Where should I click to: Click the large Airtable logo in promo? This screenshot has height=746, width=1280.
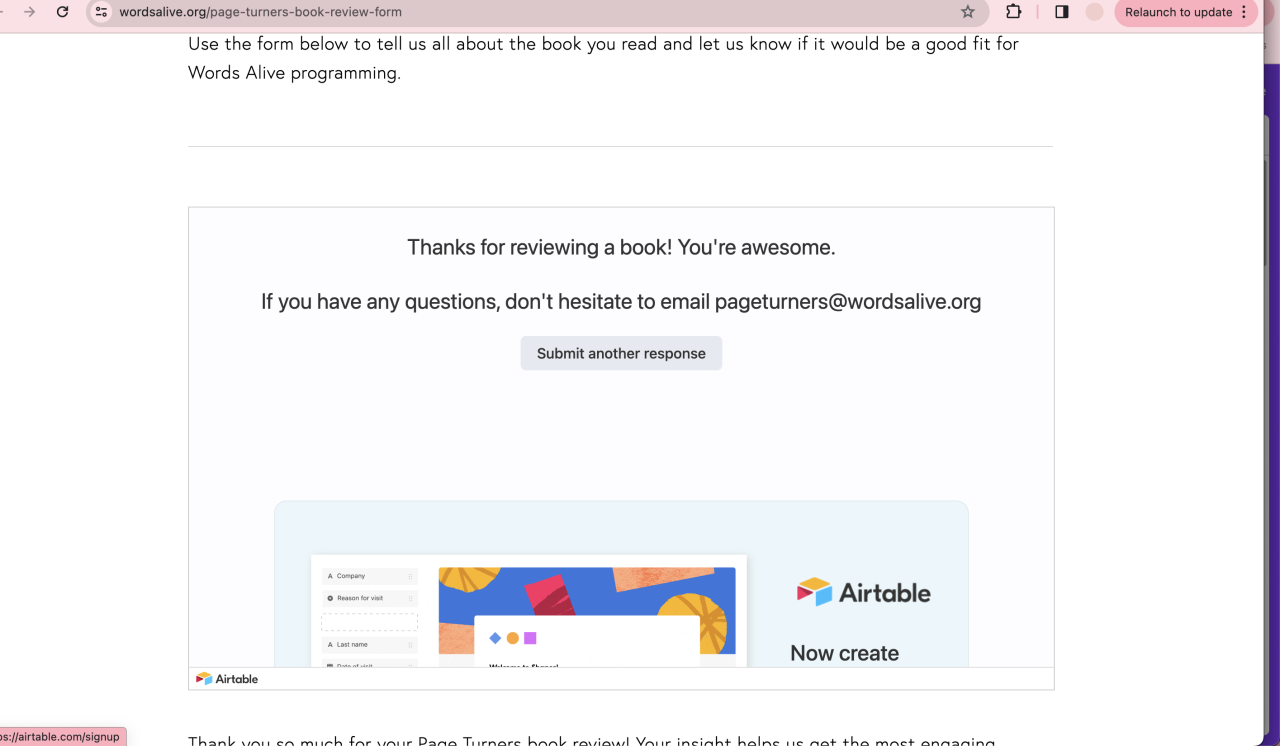pyautogui.click(x=864, y=592)
